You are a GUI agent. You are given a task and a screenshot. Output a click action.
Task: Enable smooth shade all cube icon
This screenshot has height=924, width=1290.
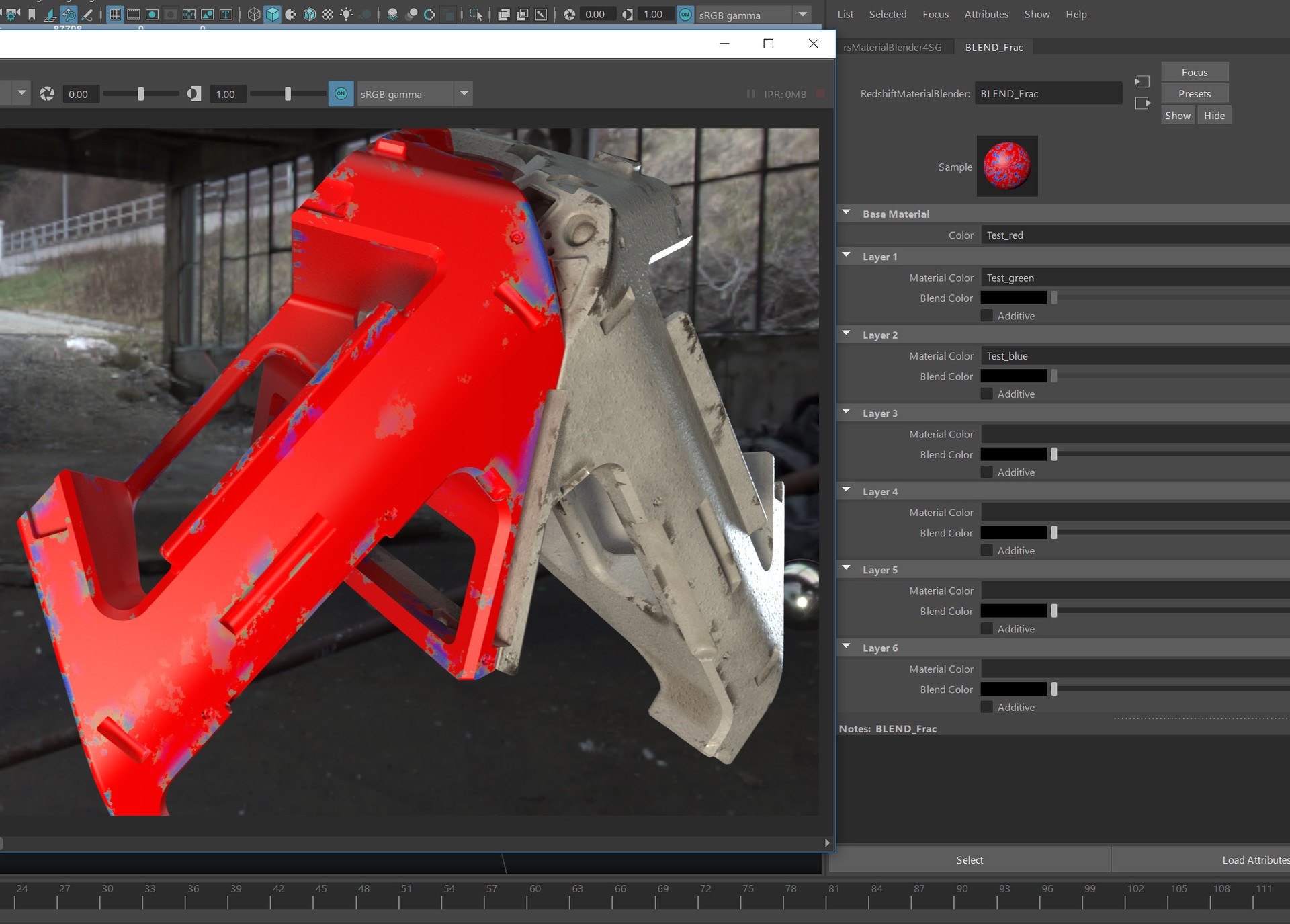click(272, 14)
